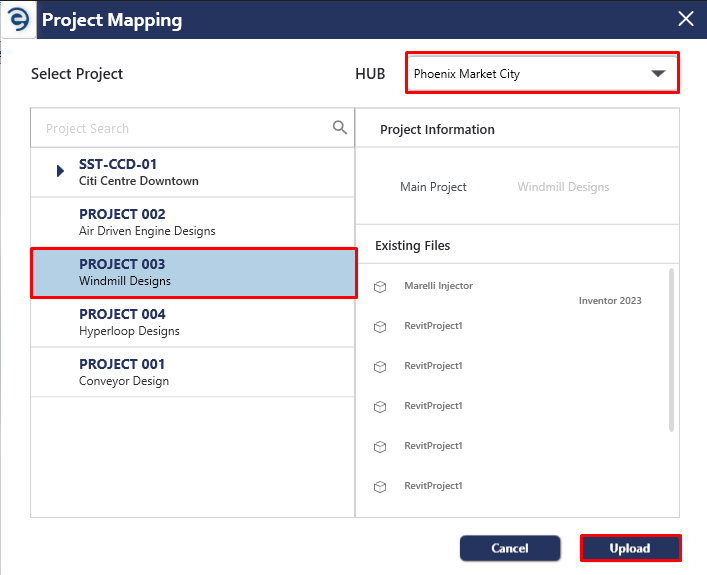The image size is (707, 575).
Task: Select PROJECT 003 Windmill Designs
Action: [193, 272]
